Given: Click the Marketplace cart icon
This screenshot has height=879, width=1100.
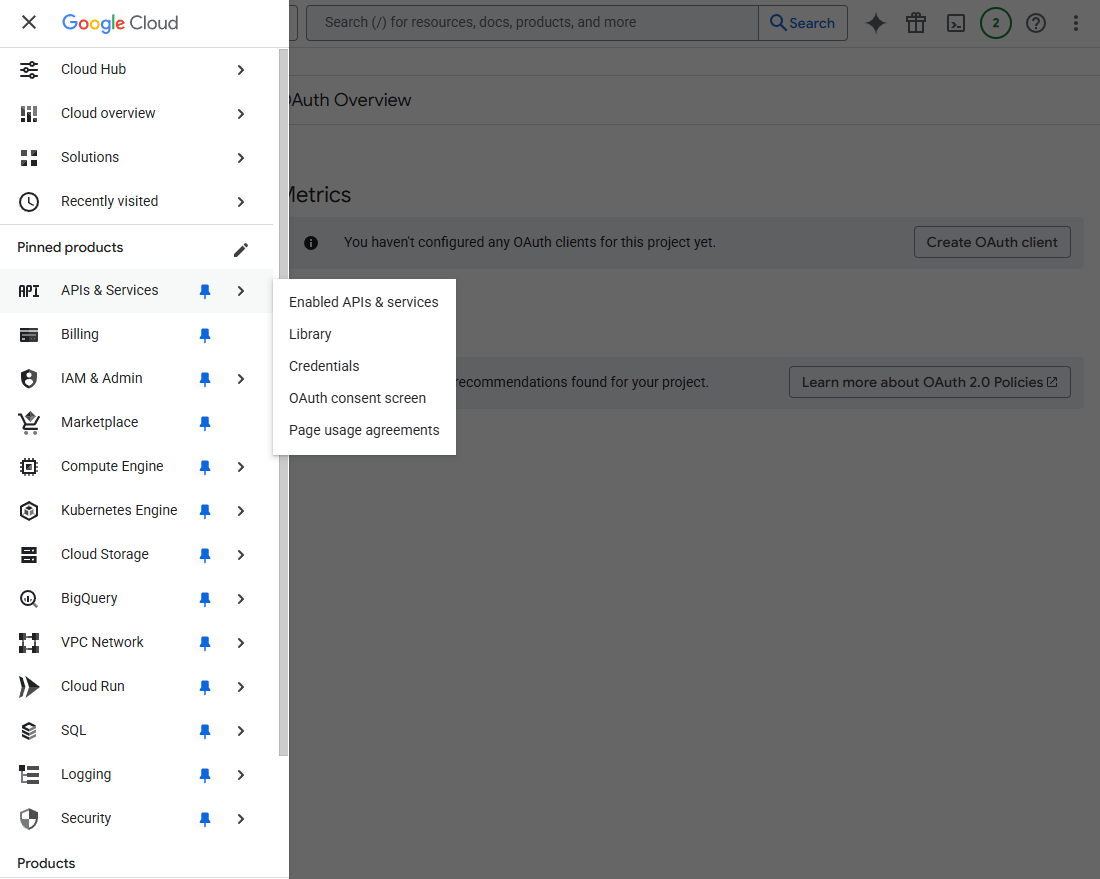Looking at the screenshot, I should pyautogui.click(x=29, y=423).
